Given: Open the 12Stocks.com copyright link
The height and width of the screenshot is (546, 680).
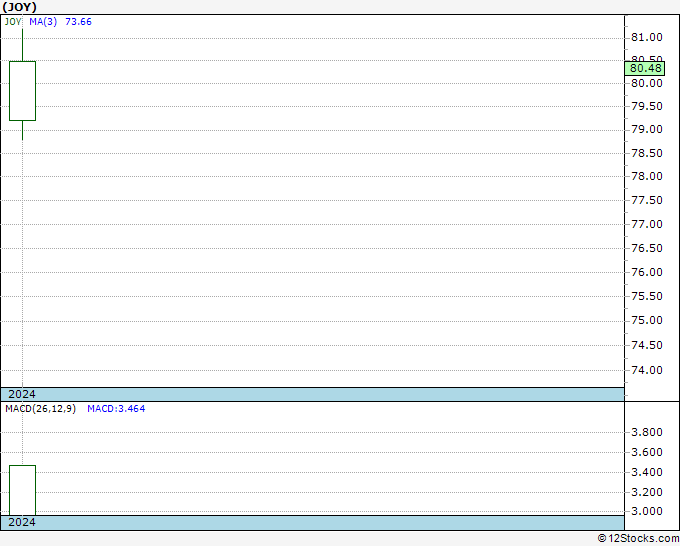Looking at the screenshot, I should 638,539.
